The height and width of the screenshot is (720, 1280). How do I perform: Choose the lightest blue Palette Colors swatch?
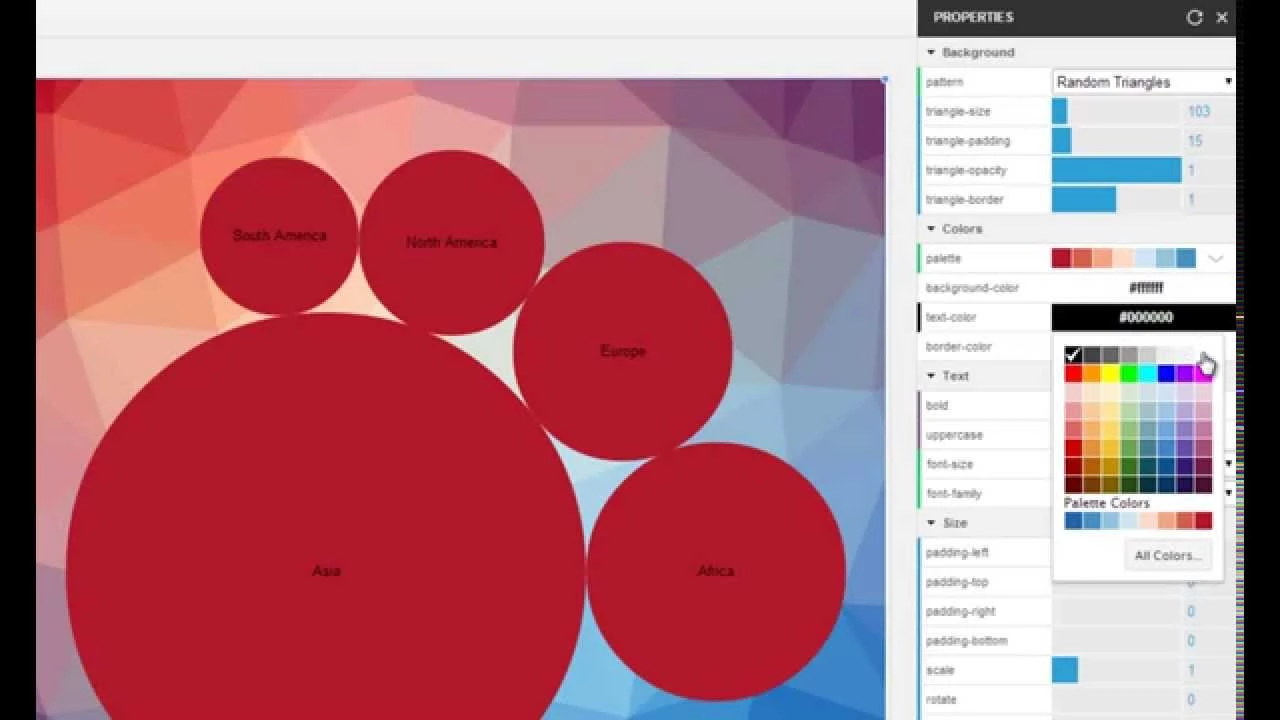pos(1129,520)
